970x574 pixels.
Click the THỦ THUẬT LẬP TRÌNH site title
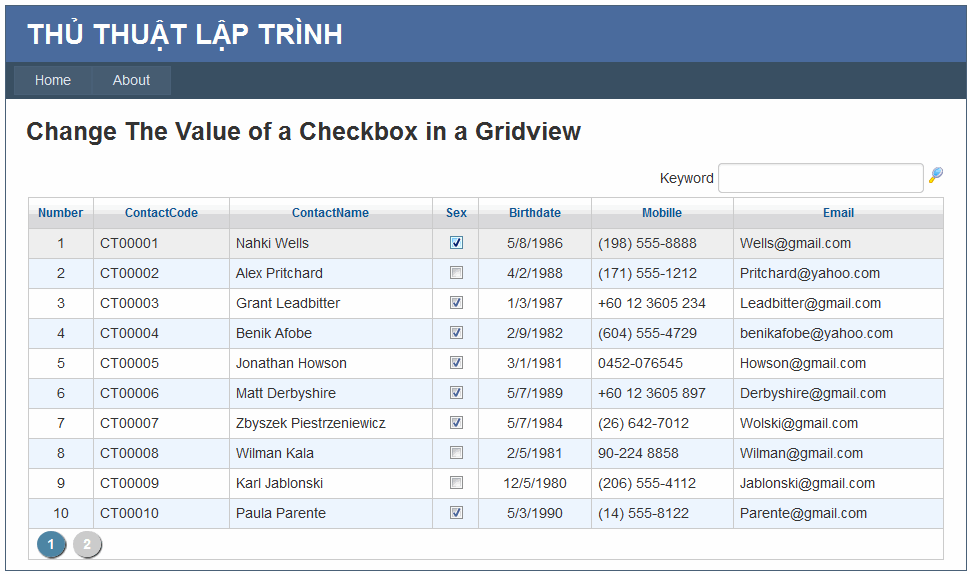pos(185,35)
